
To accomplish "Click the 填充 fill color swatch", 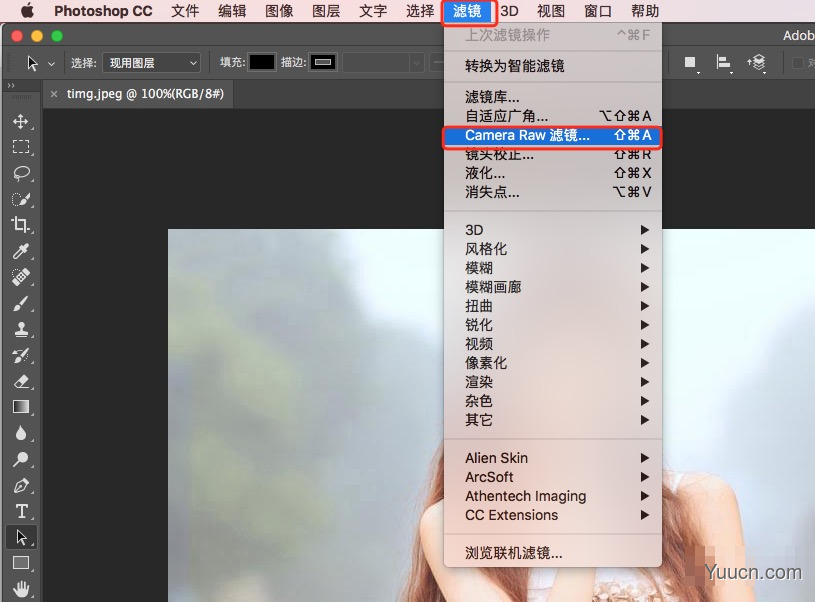I will (x=261, y=62).
